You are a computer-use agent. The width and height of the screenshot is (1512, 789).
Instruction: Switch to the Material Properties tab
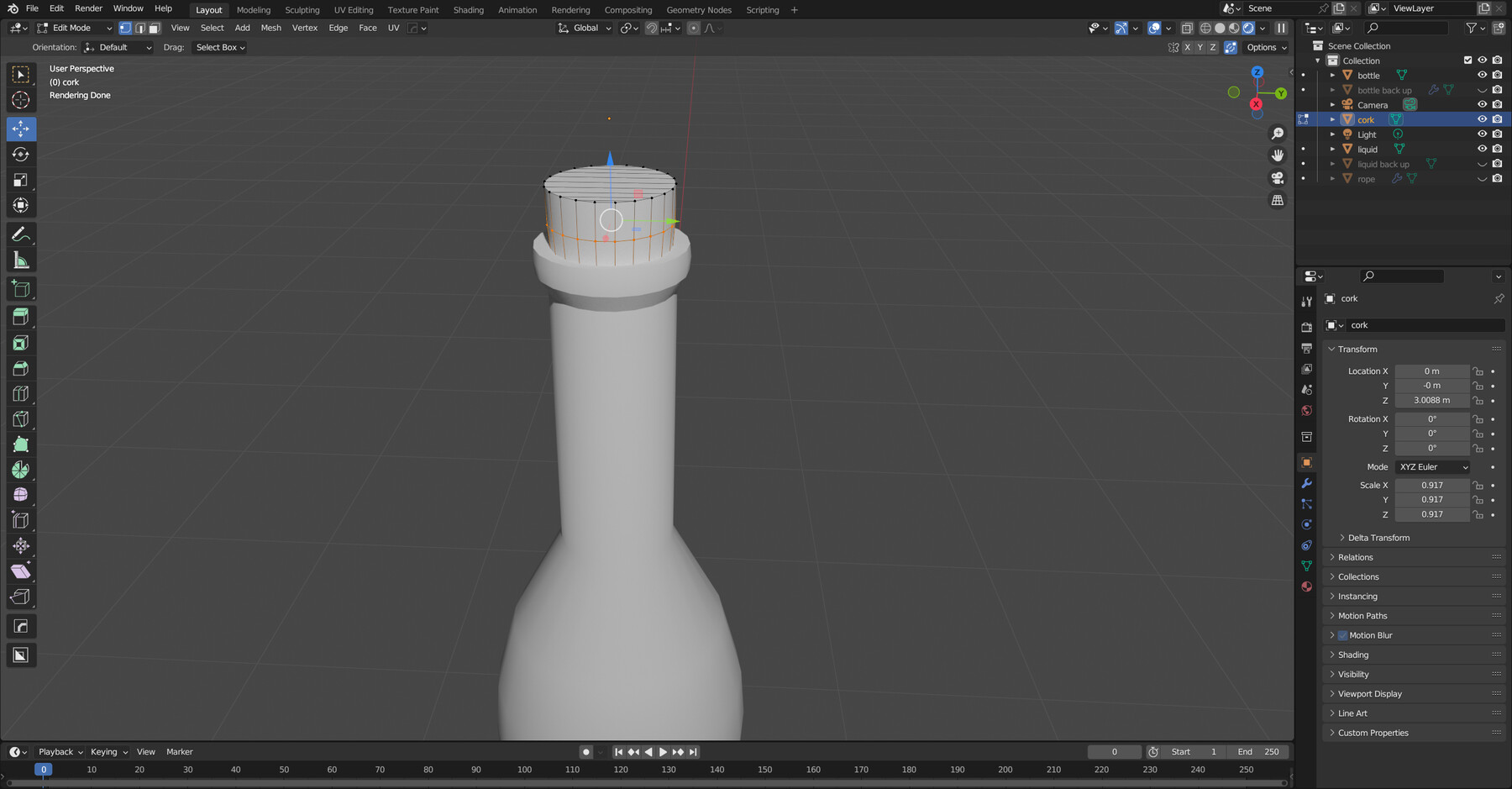1307,586
